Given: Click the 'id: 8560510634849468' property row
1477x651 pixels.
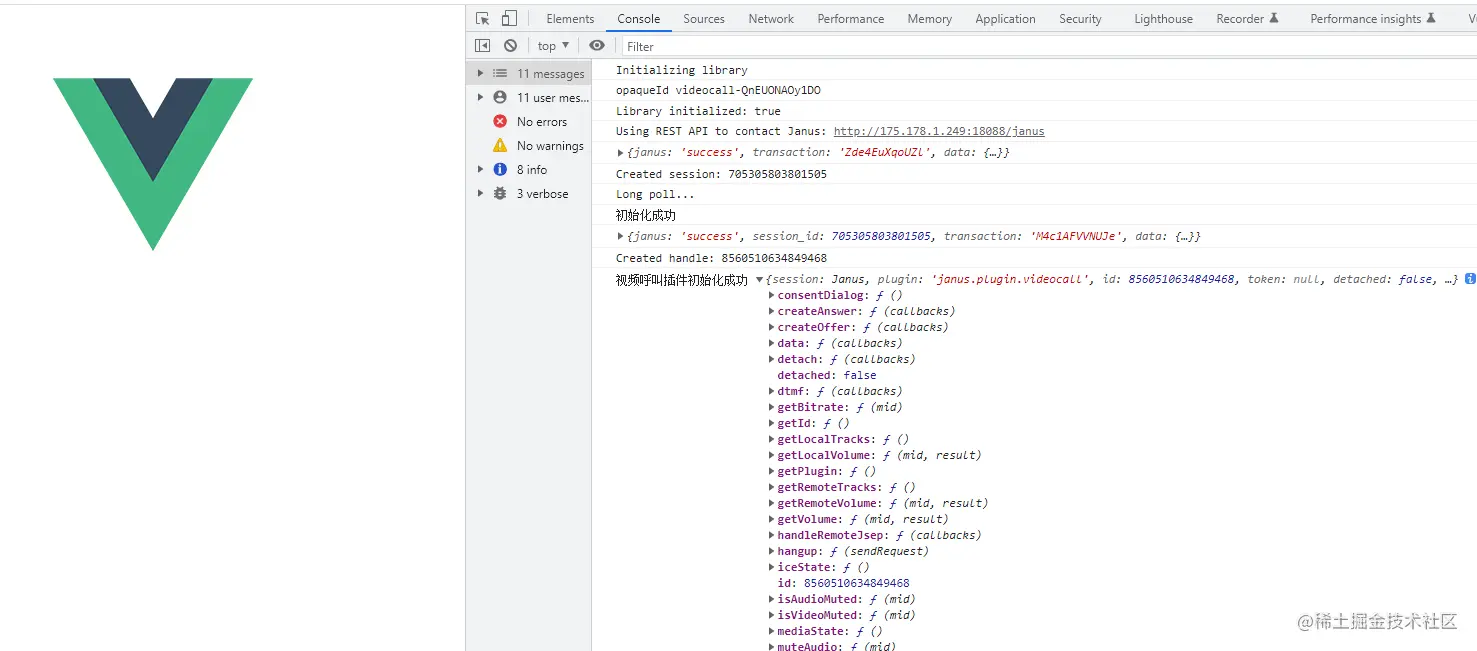Looking at the screenshot, I should [844, 583].
